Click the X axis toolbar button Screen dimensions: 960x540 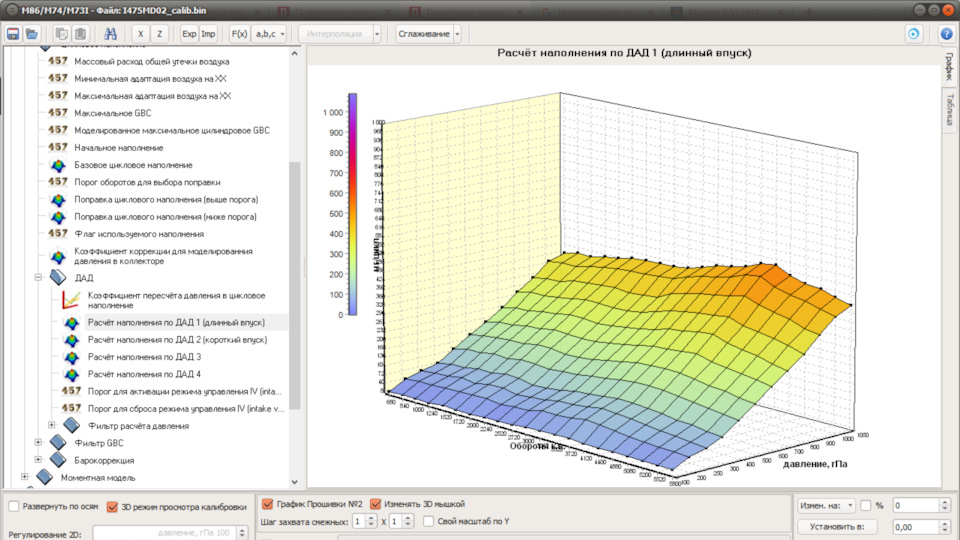click(x=140, y=34)
